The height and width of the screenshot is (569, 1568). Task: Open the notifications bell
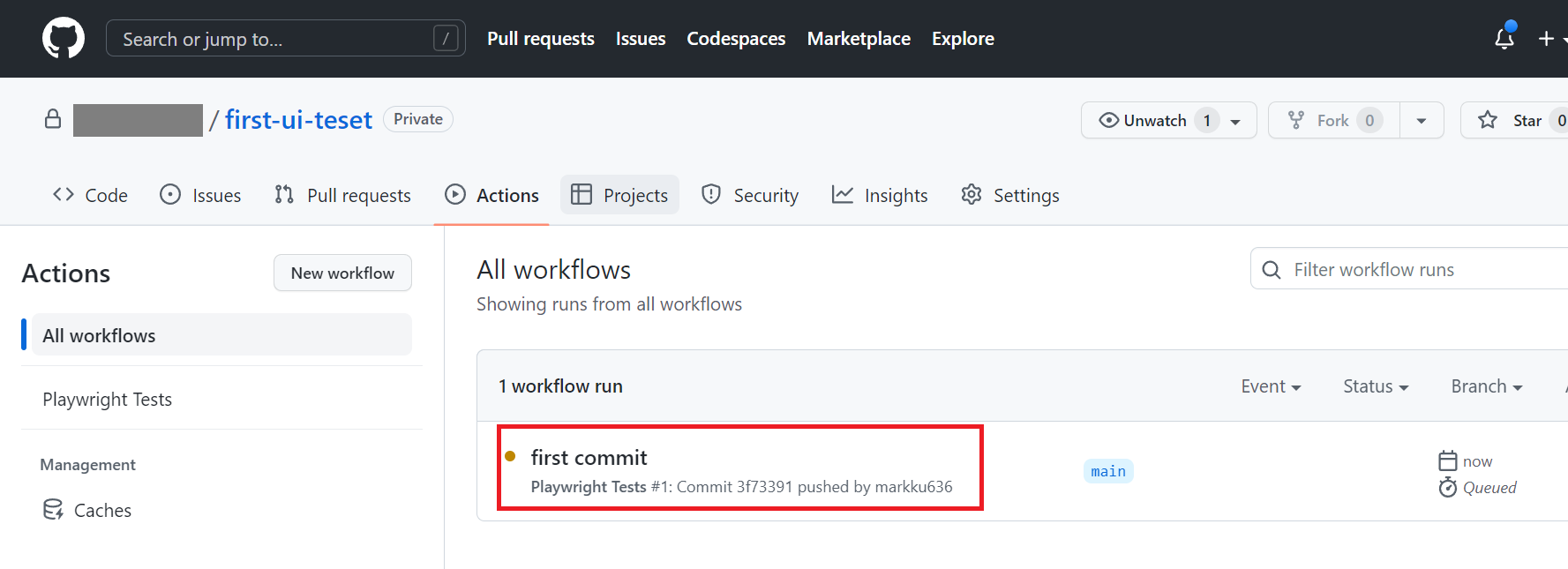coord(1504,39)
